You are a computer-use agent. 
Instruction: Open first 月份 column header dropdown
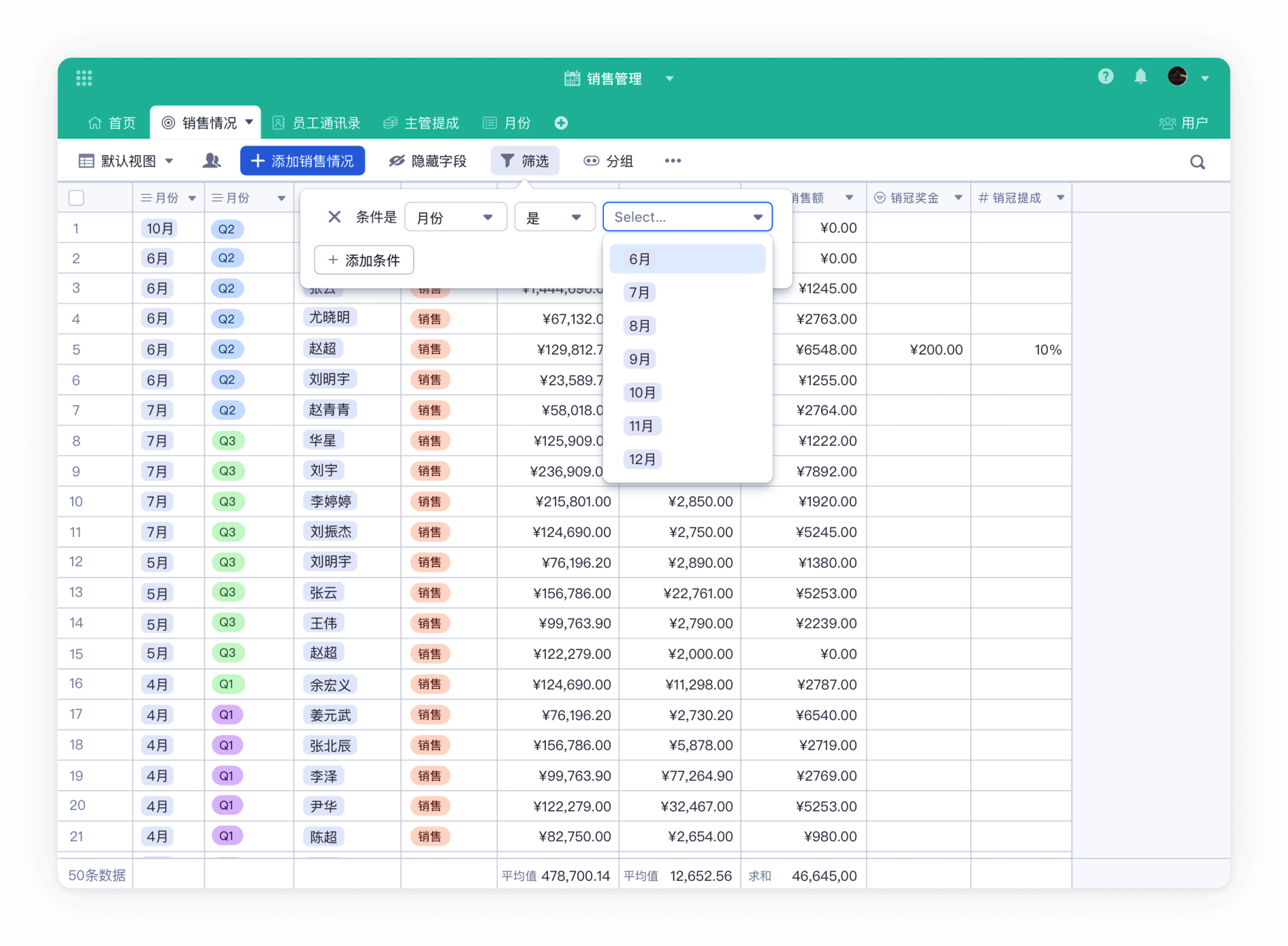coord(192,198)
